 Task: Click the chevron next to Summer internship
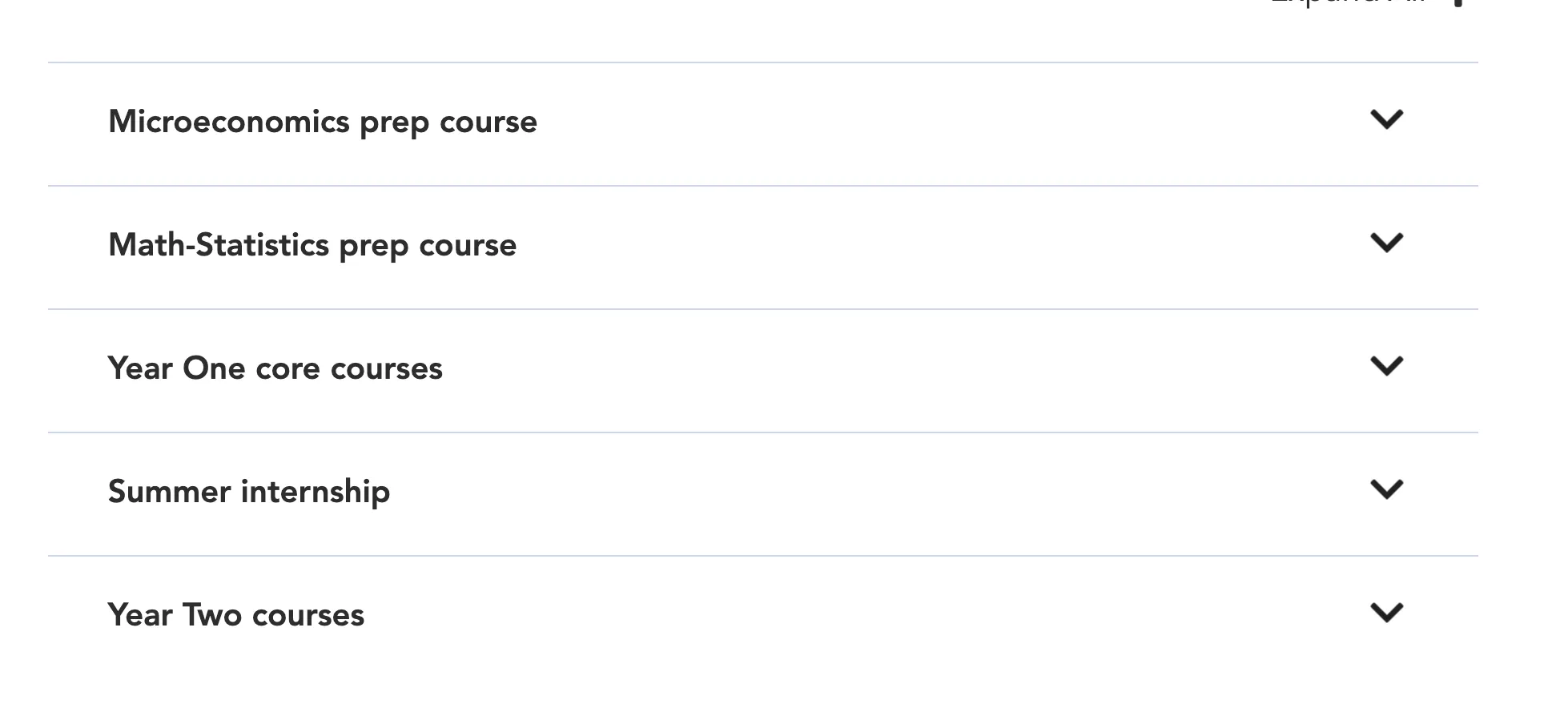(1386, 490)
